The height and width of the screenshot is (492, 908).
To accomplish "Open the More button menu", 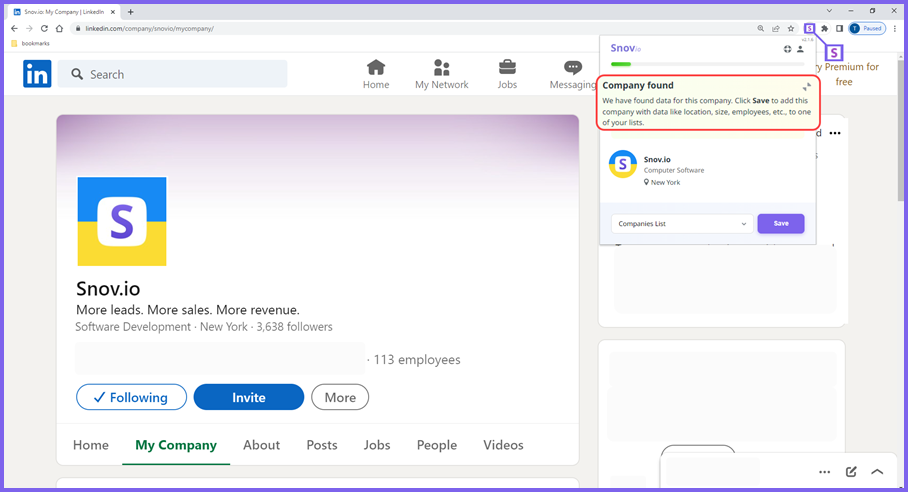I will [x=340, y=397].
